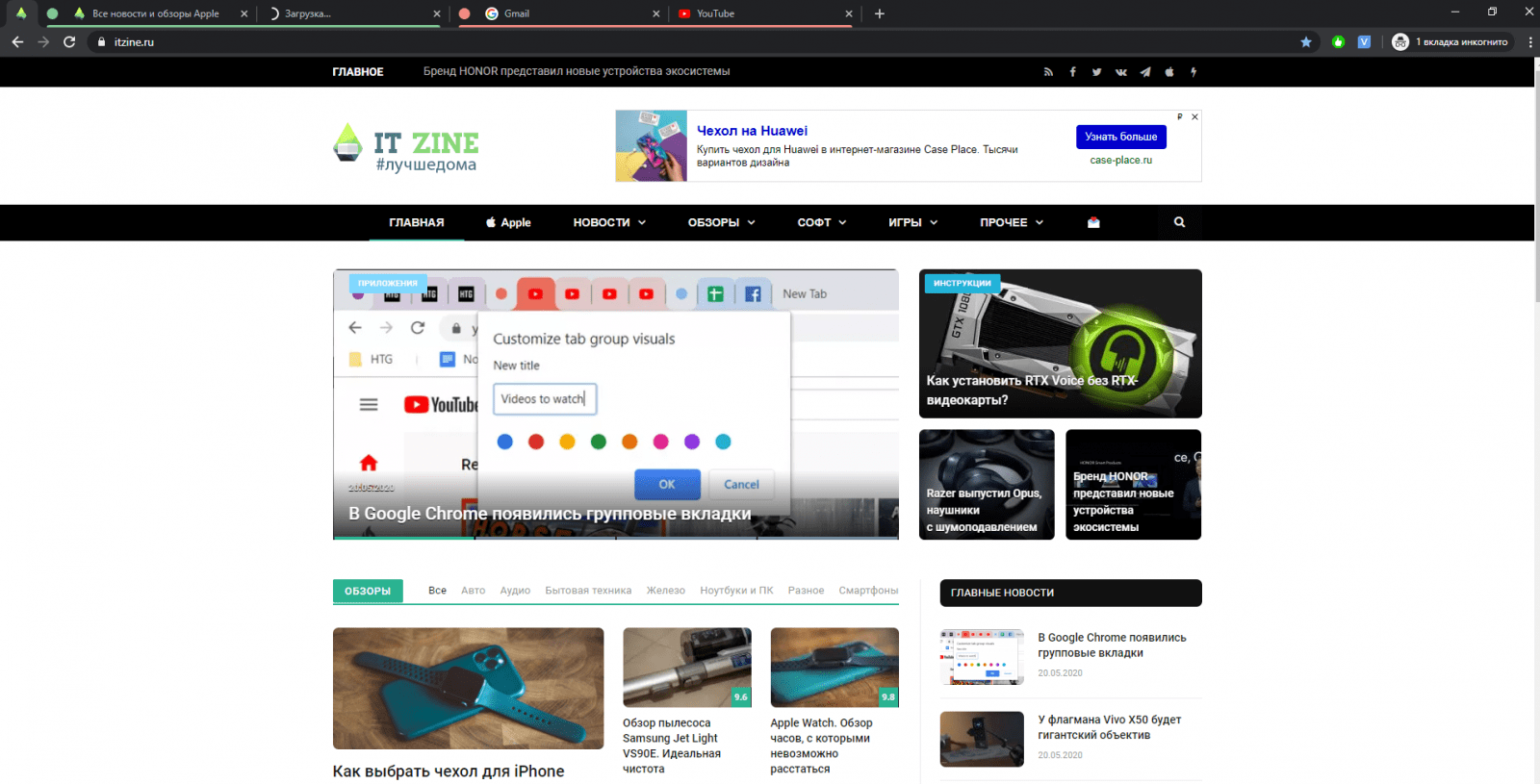Open the ГЛАВНАЯ navigation item
The image size is (1540, 784).
pyautogui.click(x=417, y=222)
